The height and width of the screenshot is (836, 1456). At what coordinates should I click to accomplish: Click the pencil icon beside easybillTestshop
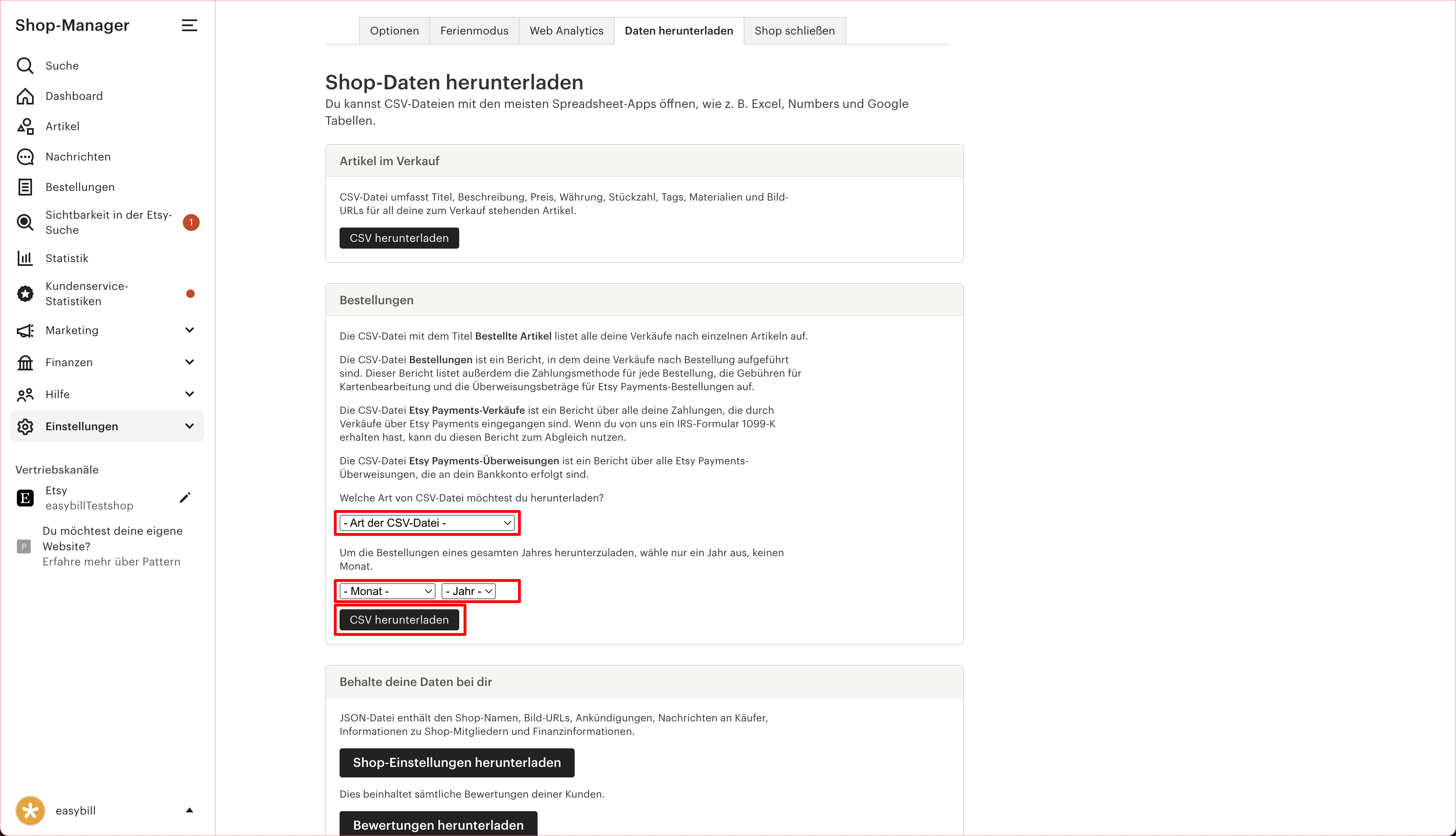185,498
